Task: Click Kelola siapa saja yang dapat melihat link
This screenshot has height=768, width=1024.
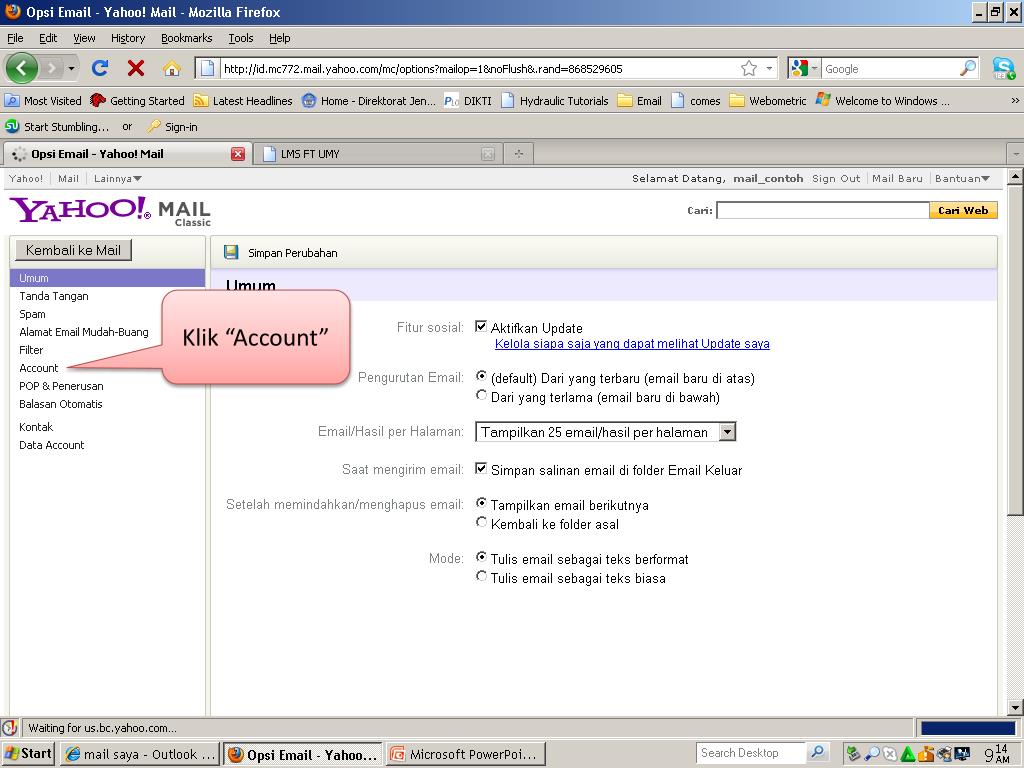Action: (632, 344)
